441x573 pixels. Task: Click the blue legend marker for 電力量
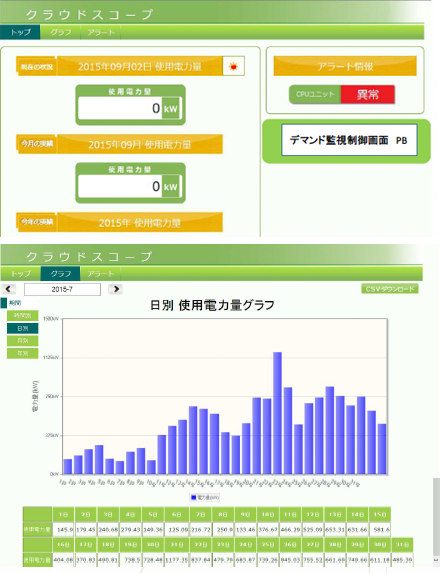click(x=194, y=497)
